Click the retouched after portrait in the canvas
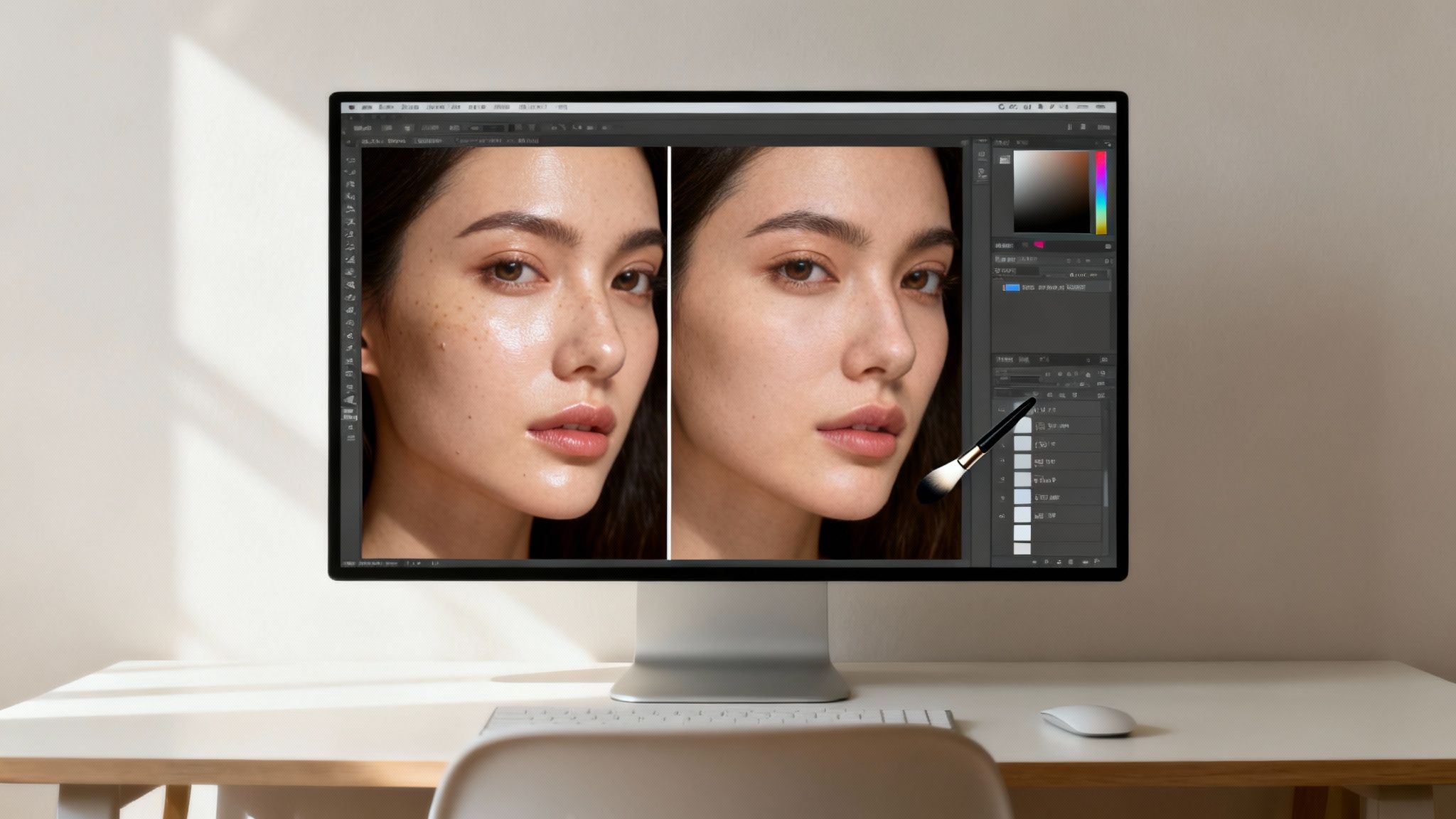The width and height of the screenshot is (1456, 819). pos(816,353)
